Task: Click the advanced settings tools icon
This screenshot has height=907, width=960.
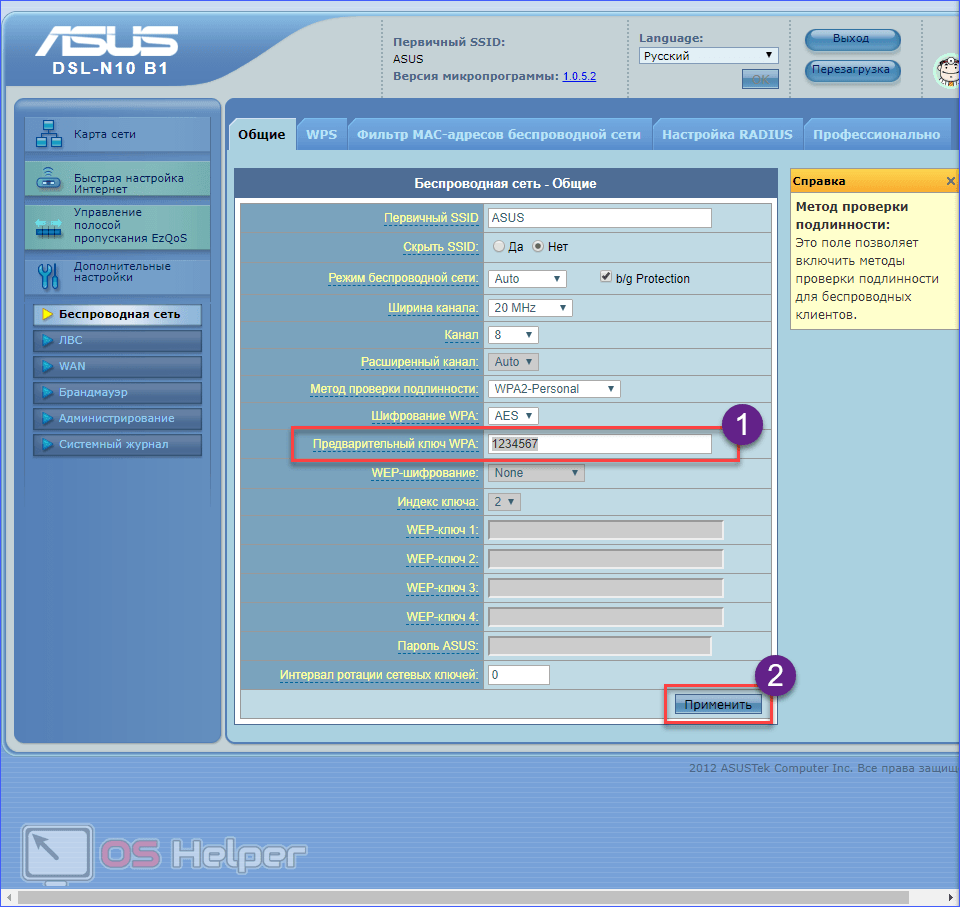Action: pos(49,273)
